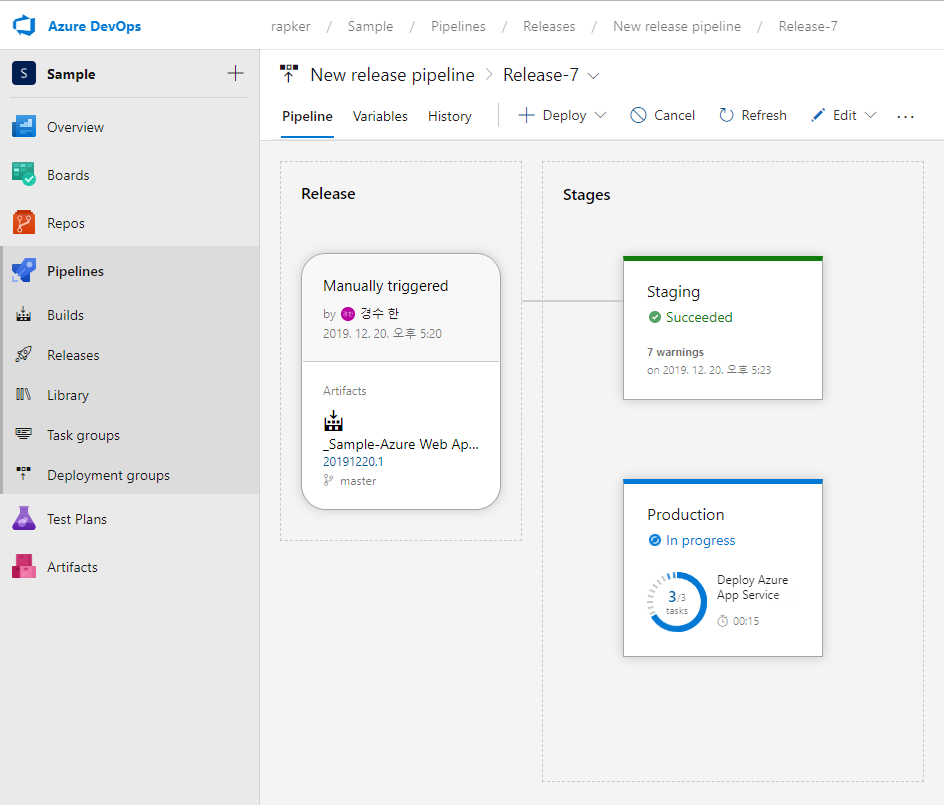944x805 pixels.
Task: Click Pipelines in the breadcrumb
Action: pyautogui.click(x=458, y=26)
